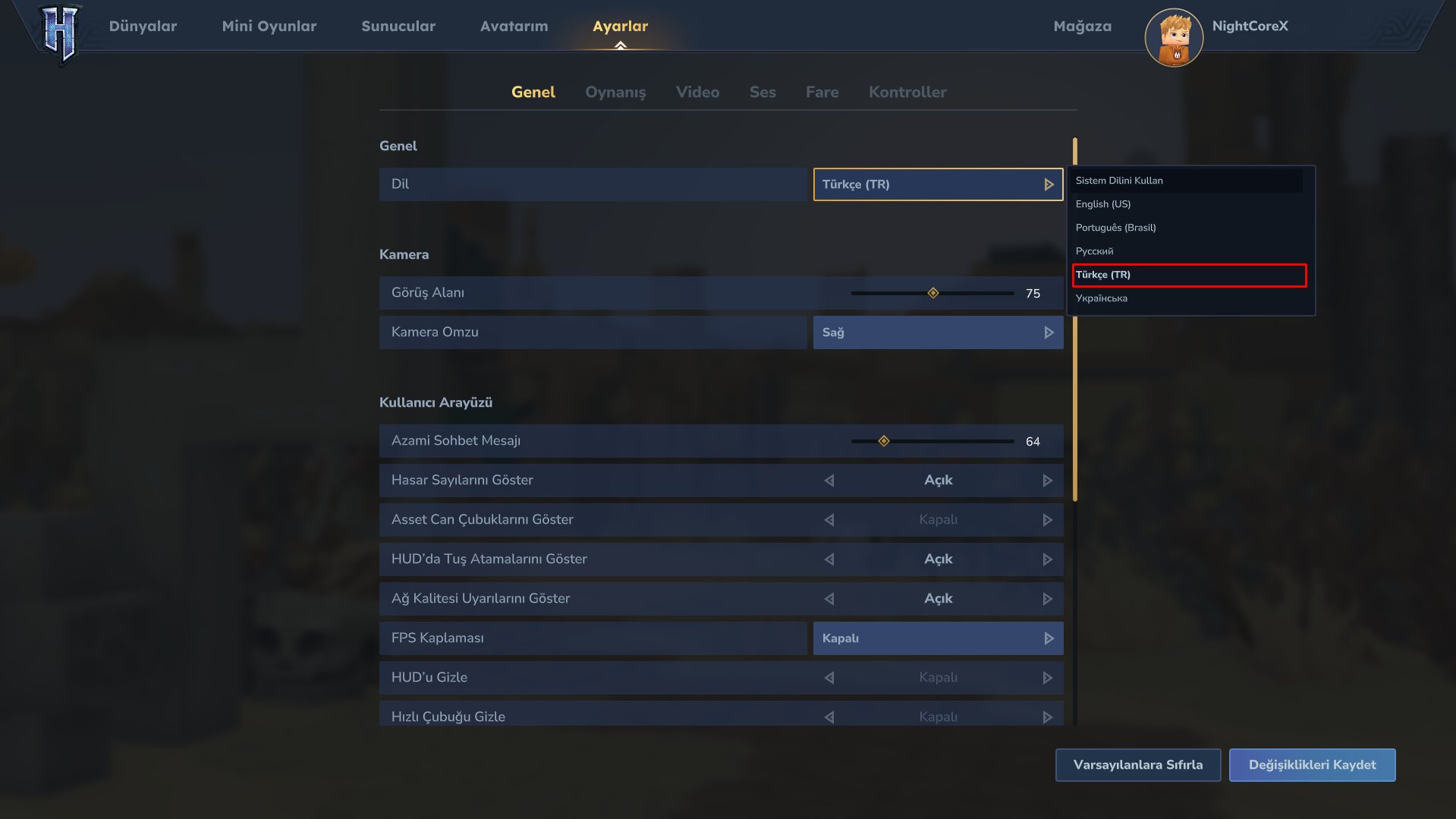
Task: Toggle HUD'u Gizle on
Action: [x=1048, y=676]
